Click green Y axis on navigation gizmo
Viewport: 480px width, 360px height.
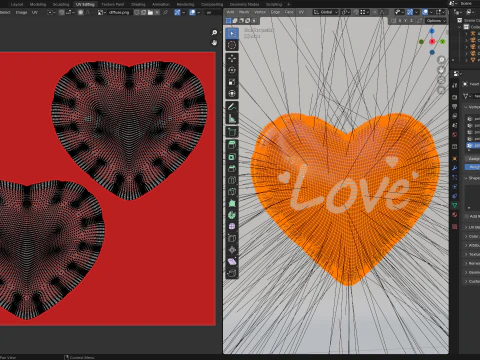click(443, 42)
